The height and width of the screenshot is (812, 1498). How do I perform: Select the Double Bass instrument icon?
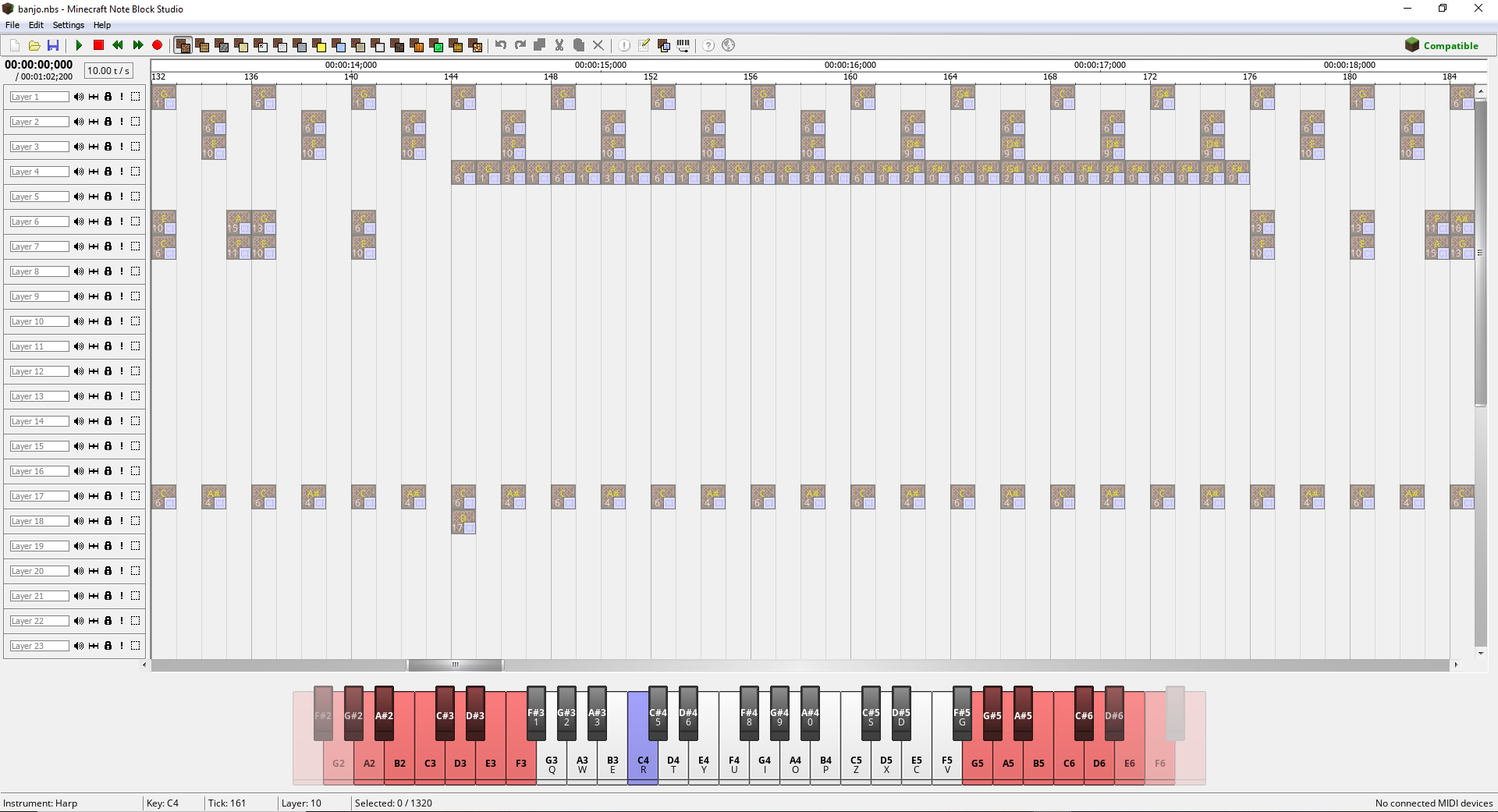coord(202,45)
